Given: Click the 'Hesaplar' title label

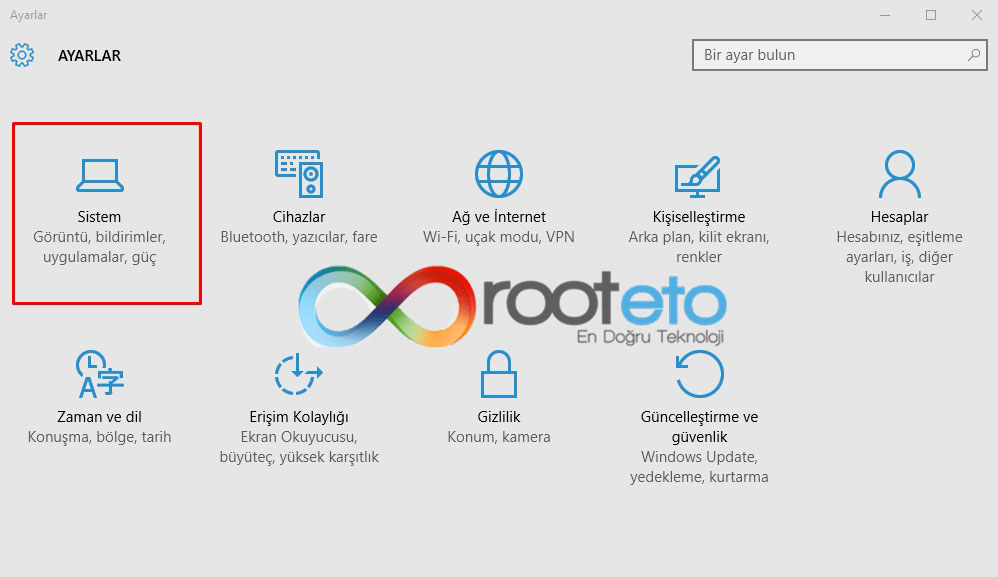Looking at the screenshot, I should 899,217.
